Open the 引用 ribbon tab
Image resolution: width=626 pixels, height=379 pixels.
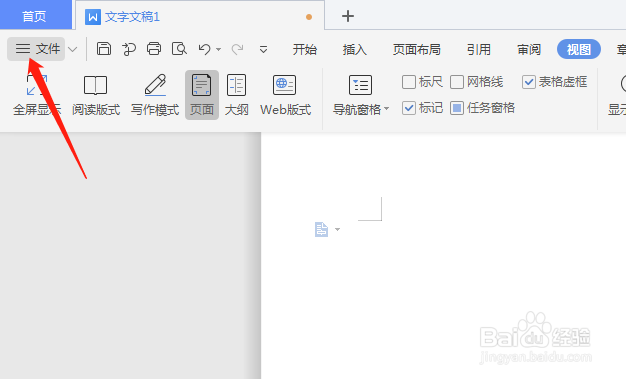479,50
